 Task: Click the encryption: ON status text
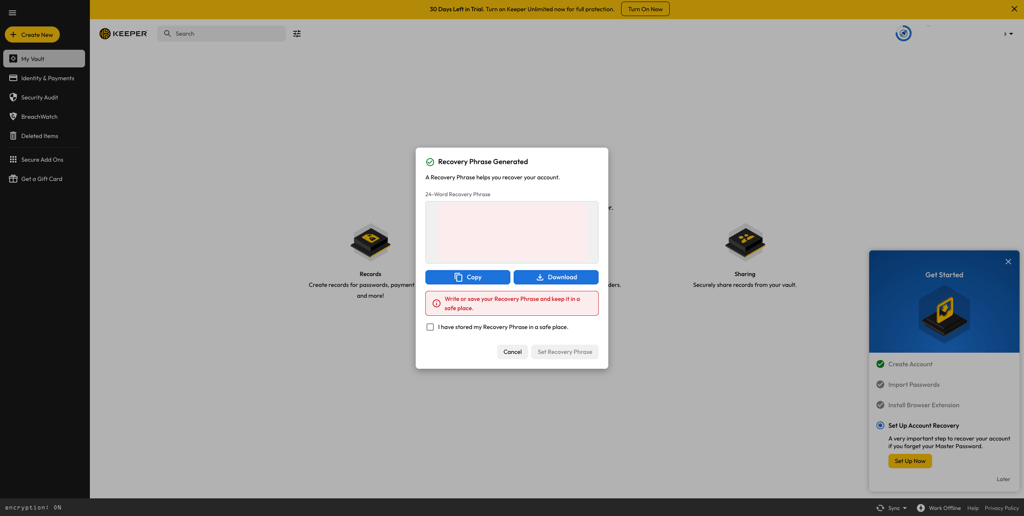click(33, 508)
